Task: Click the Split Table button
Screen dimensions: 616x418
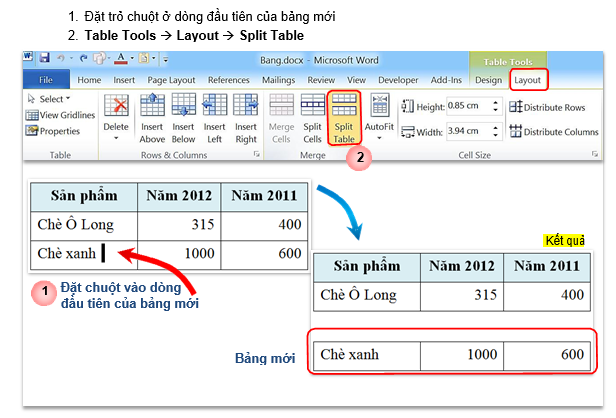Action: [344, 118]
